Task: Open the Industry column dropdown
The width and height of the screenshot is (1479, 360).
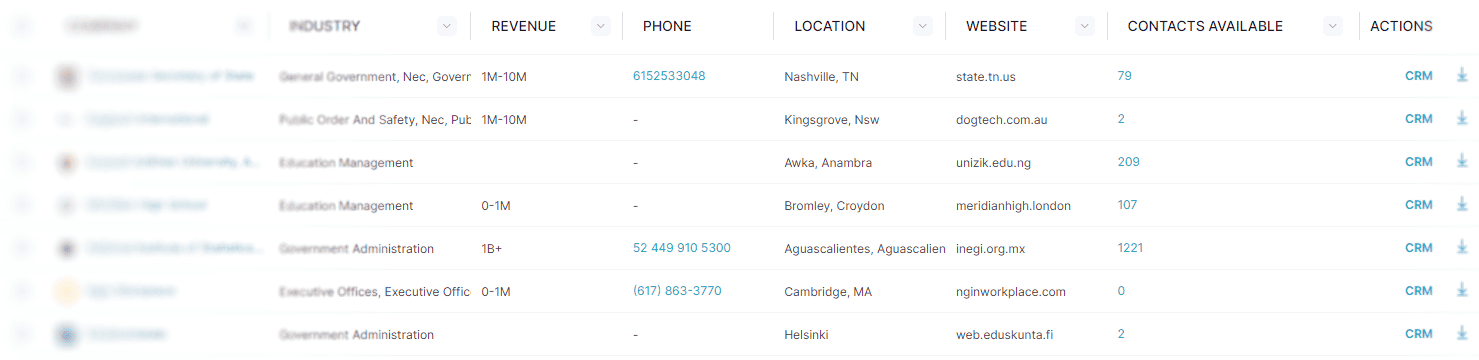Action: pos(447,27)
